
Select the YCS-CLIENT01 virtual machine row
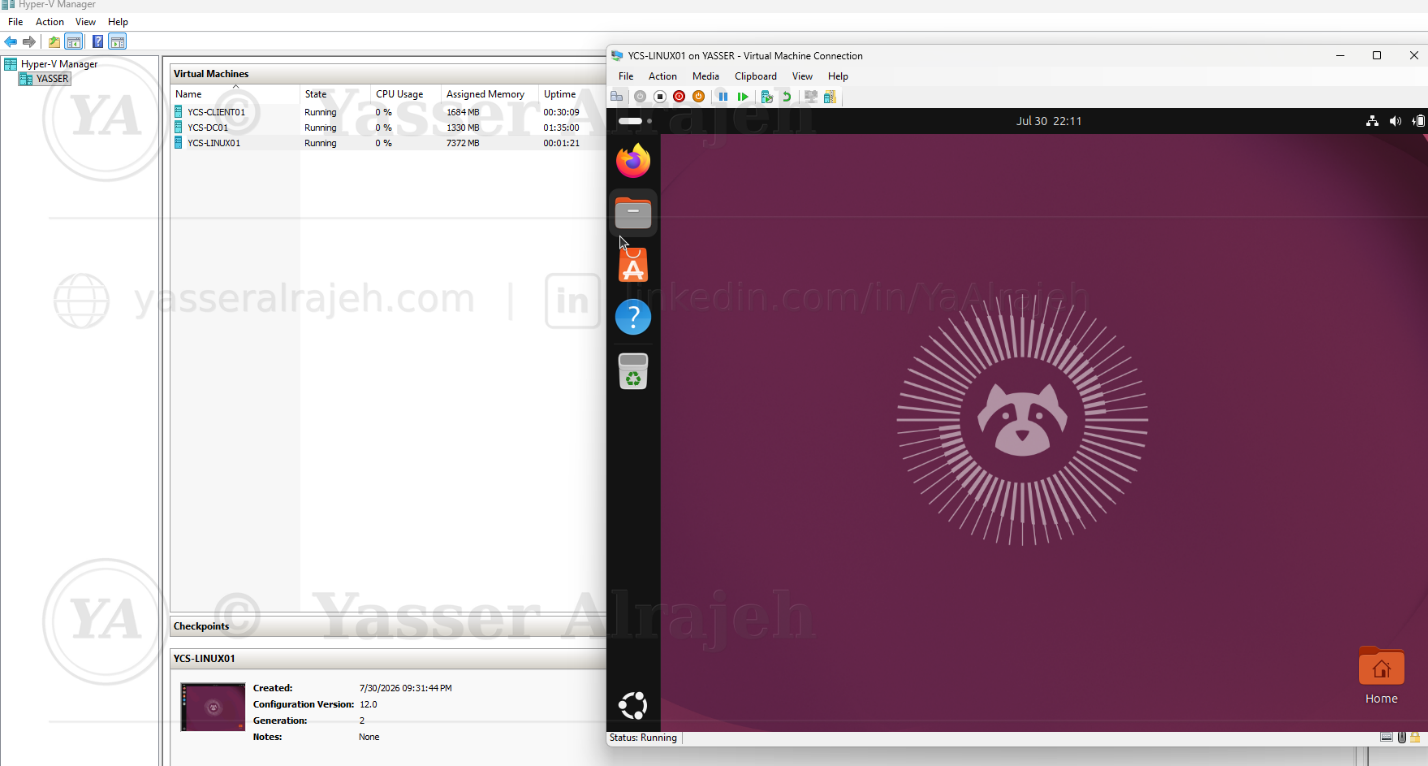pyautogui.click(x=388, y=112)
